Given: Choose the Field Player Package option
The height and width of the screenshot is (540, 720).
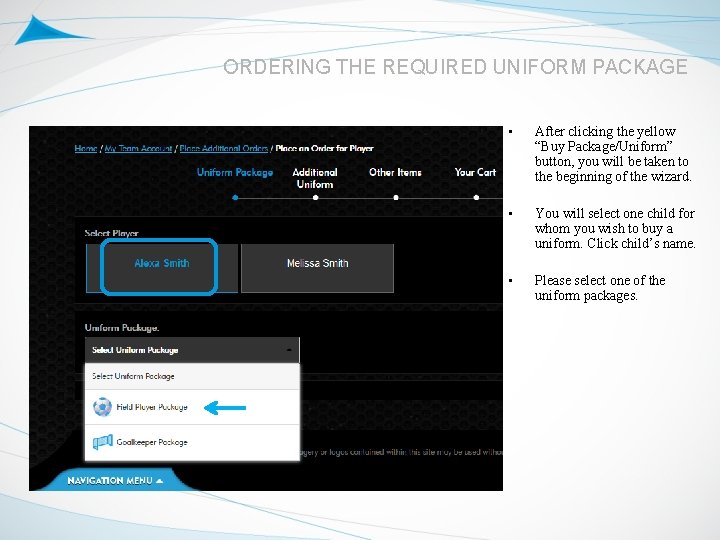Looking at the screenshot, I should tap(192, 407).
